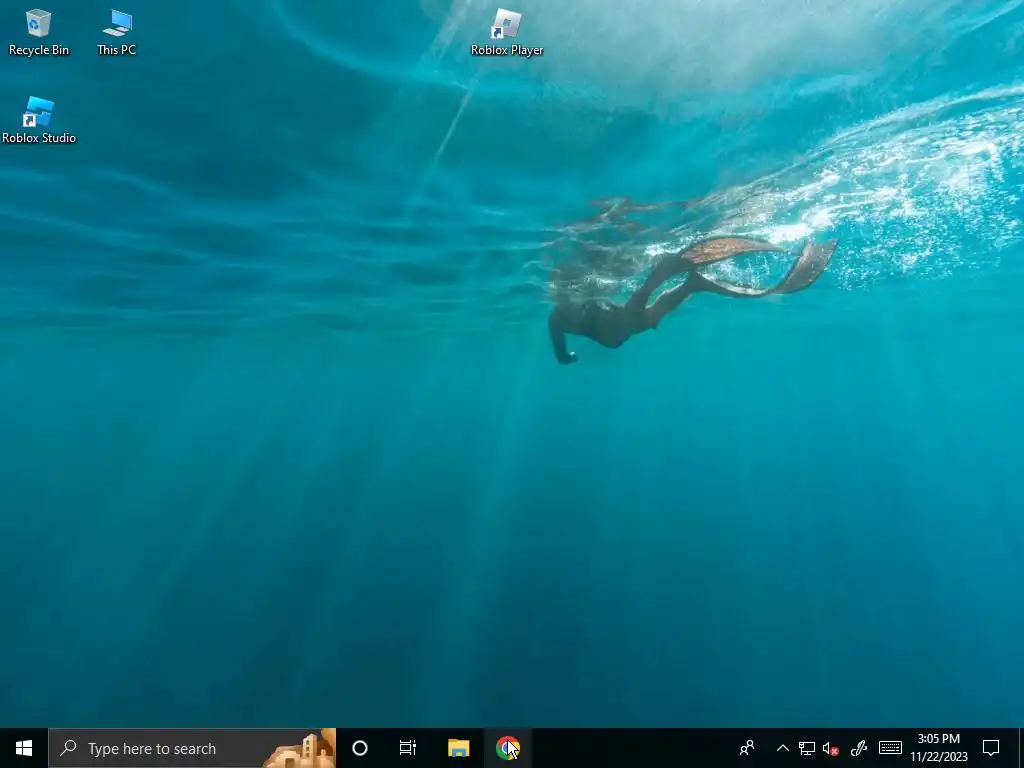Select the Roblox Studio desktop shortcut
Screen dimensions: 1024x768
coord(39,120)
